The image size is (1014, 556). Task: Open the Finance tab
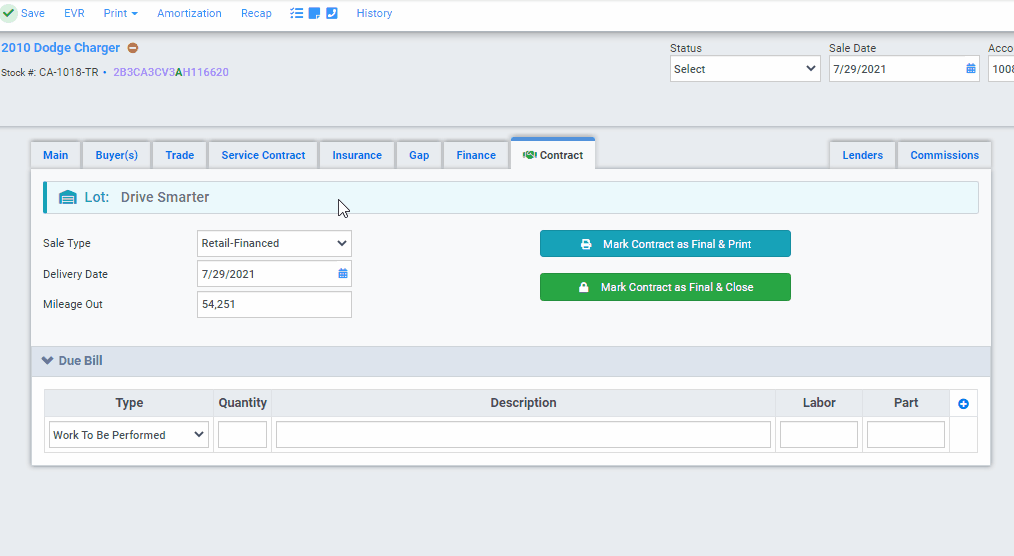click(476, 155)
